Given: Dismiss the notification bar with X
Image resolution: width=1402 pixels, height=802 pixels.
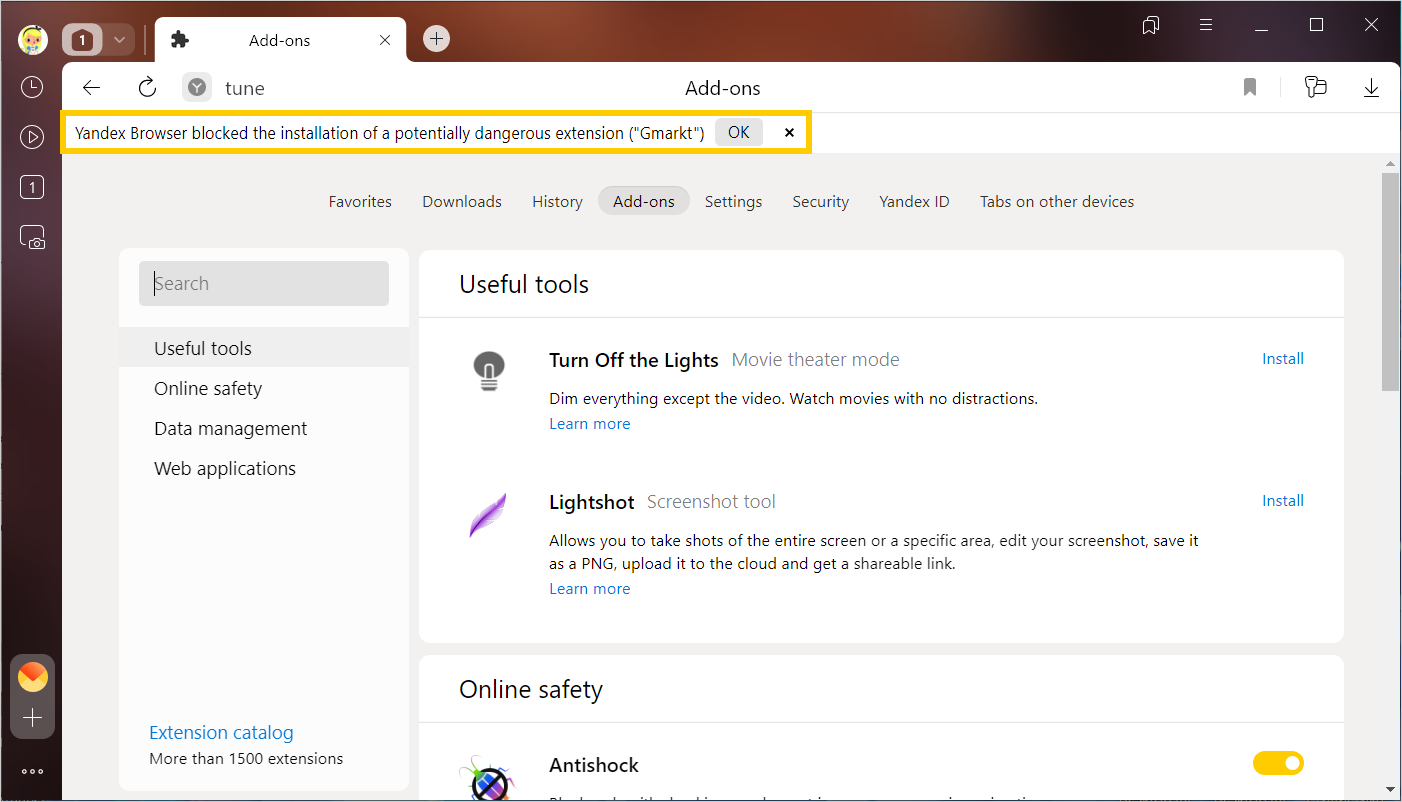Looking at the screenshot, I should (789, 132).
